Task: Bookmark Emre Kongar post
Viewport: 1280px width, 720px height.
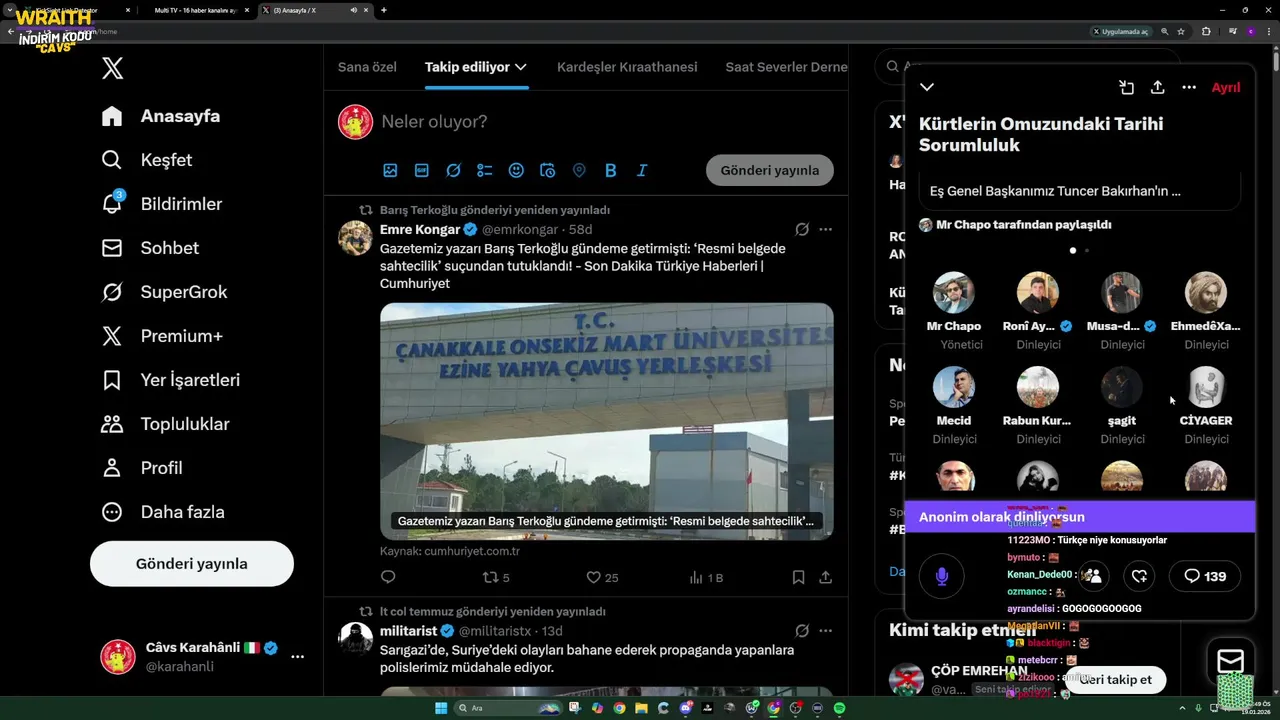Action: pyautogui.click(x=799, y=577)
